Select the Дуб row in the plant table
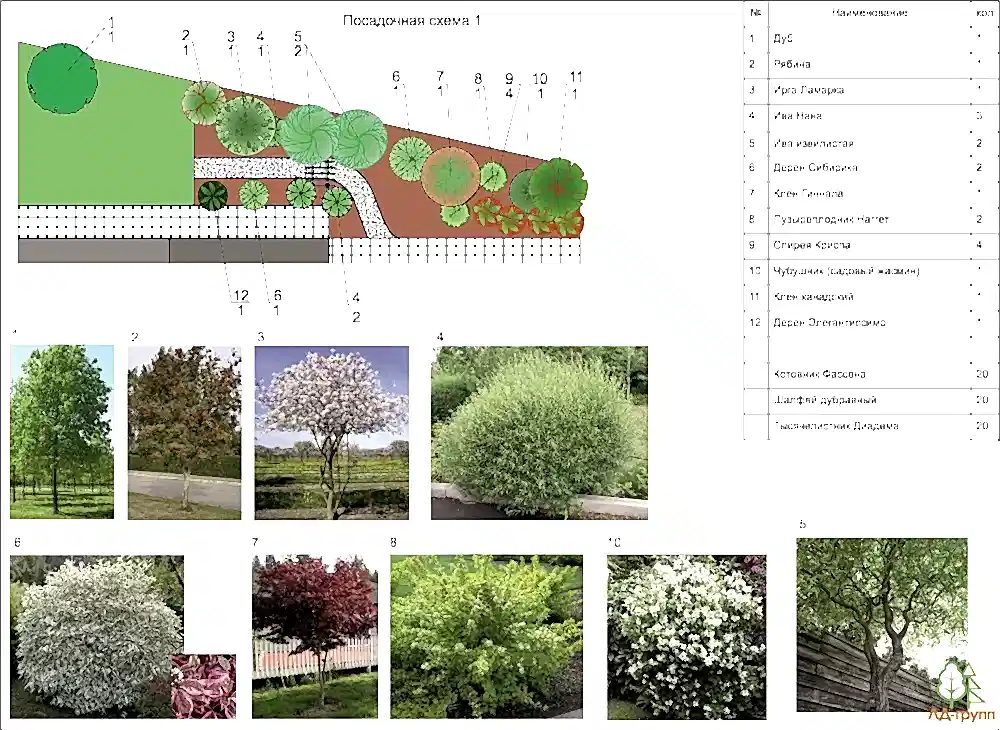 click(867, 39)
